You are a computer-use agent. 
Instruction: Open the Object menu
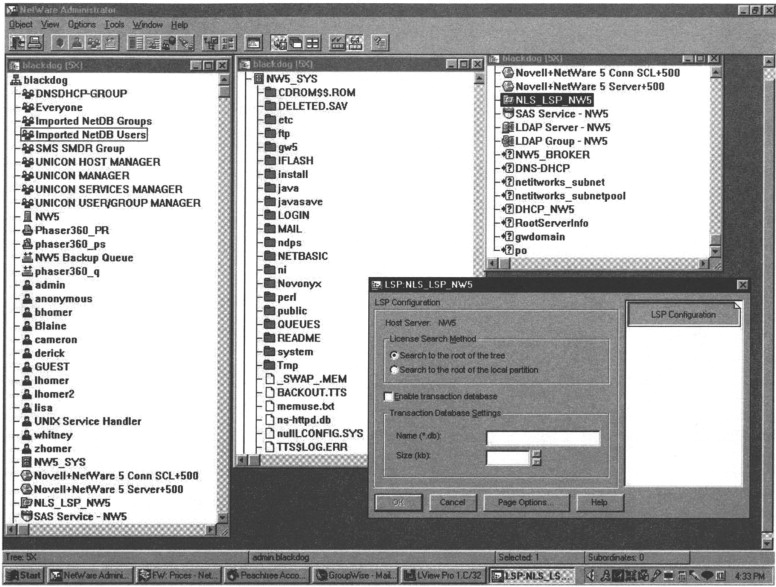21,24
